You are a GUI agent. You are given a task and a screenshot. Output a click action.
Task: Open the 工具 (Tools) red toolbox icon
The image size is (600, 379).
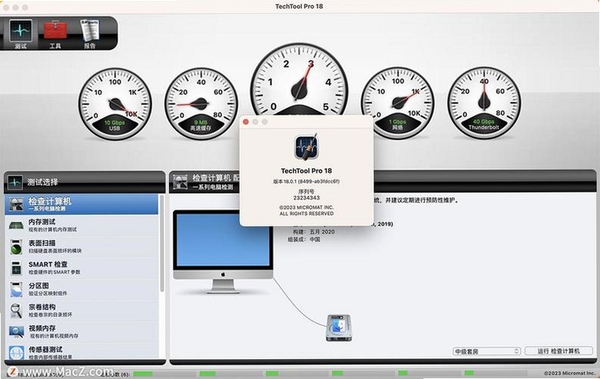[x=55, y=34]
